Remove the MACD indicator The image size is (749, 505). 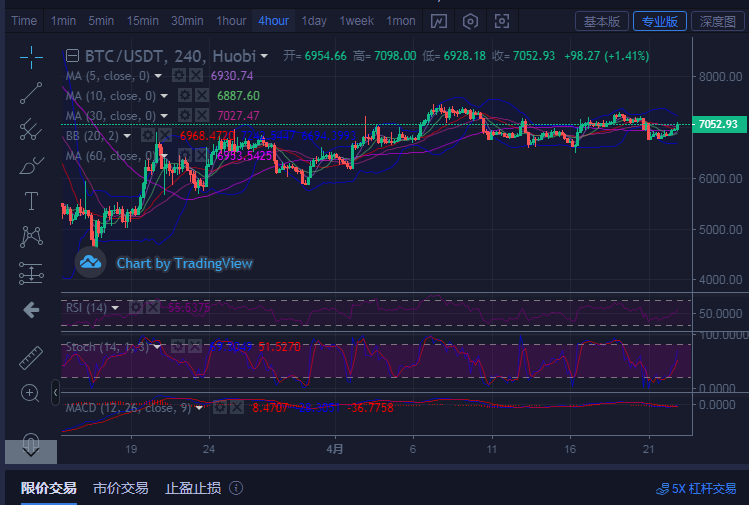point(237,408)
